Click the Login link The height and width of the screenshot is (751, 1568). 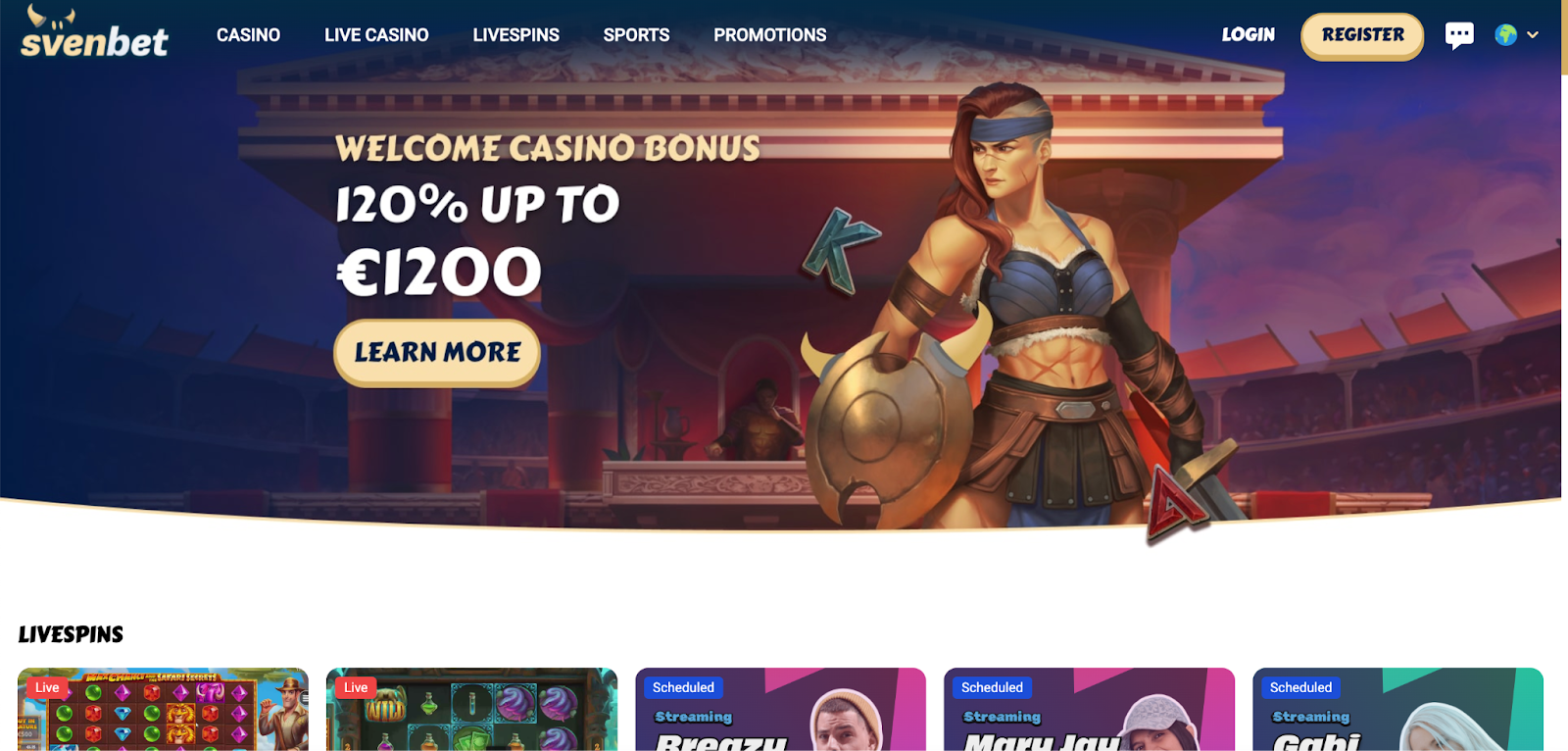[1249, 35]
